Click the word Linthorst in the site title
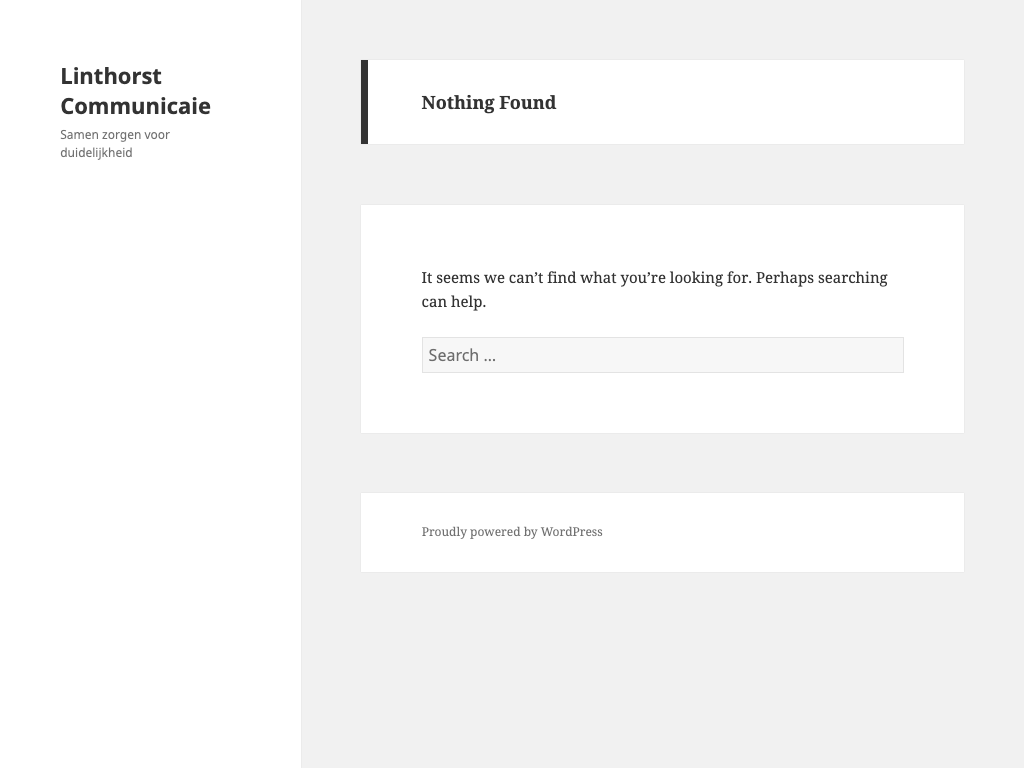This screenshot has width=1024, height=768. click(110, 76)
